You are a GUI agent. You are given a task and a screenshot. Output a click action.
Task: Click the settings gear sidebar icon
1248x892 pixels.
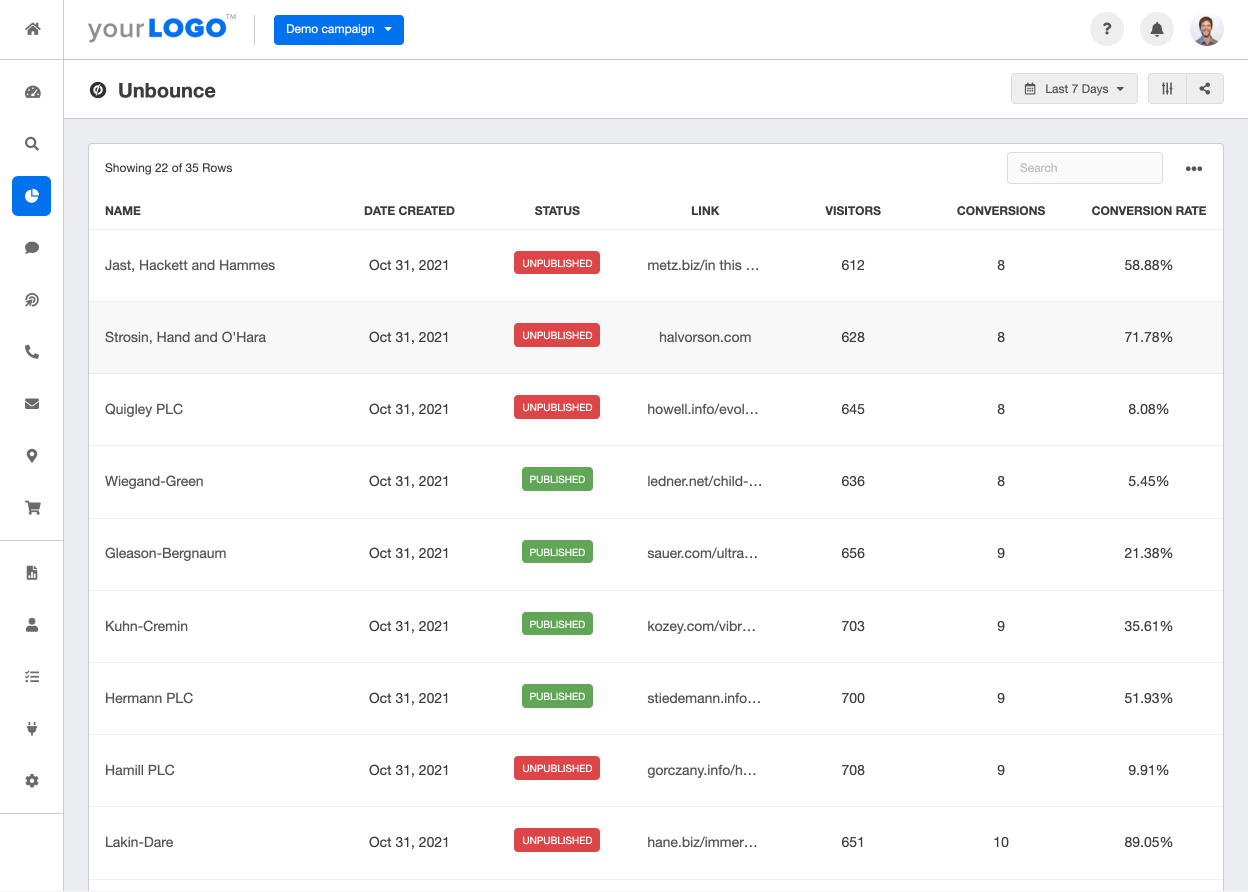pyautogui.click(x=32, y=781)
